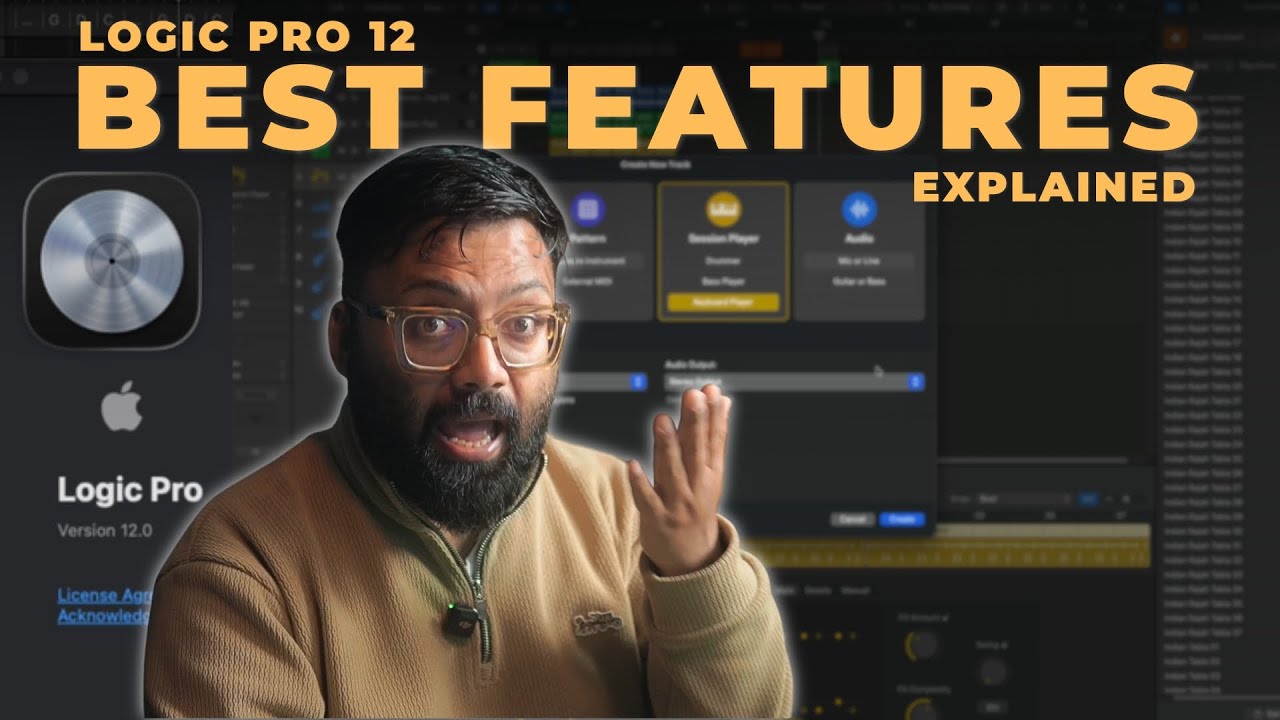Choose the Guitar or Bass option
Image resolution: width=1280 pixels, height=720 pixels.
pos(859,282)
